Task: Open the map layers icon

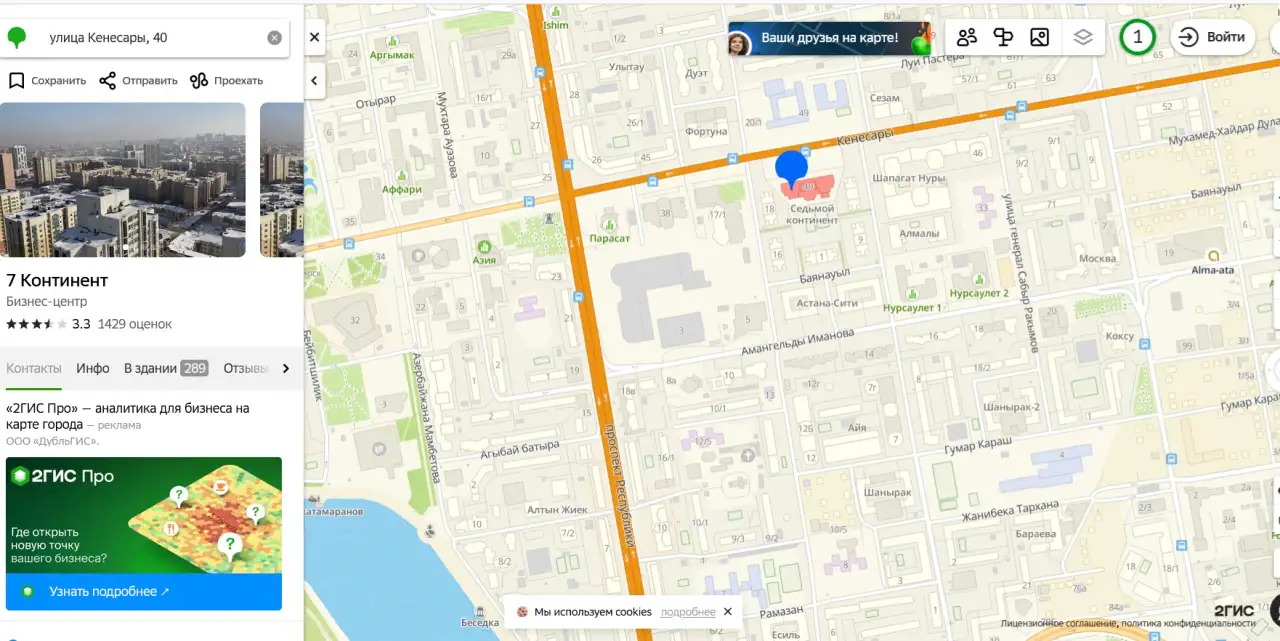Action: click(x=1083, y=38)
